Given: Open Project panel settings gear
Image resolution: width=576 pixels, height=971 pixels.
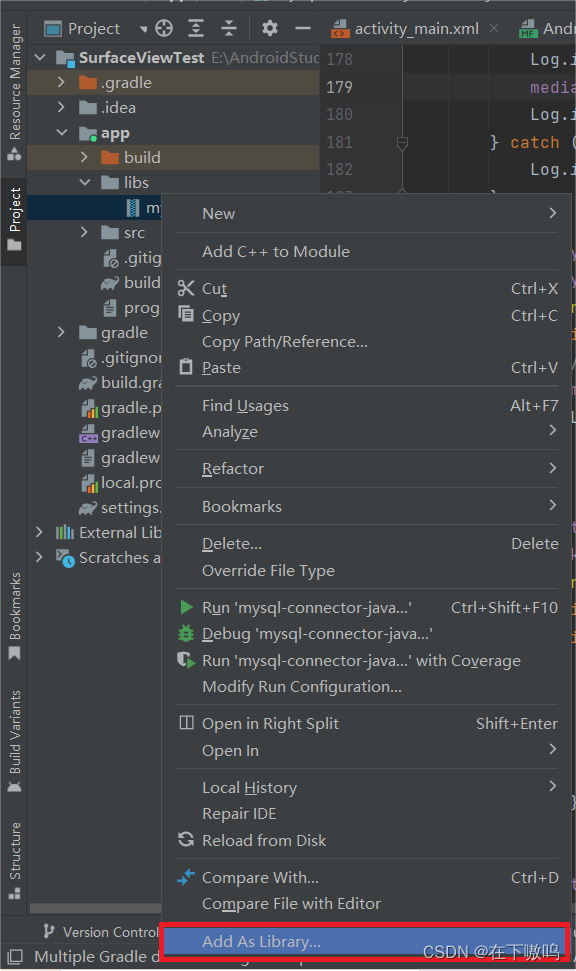Looking at the screenshot, I should (270, 28).
